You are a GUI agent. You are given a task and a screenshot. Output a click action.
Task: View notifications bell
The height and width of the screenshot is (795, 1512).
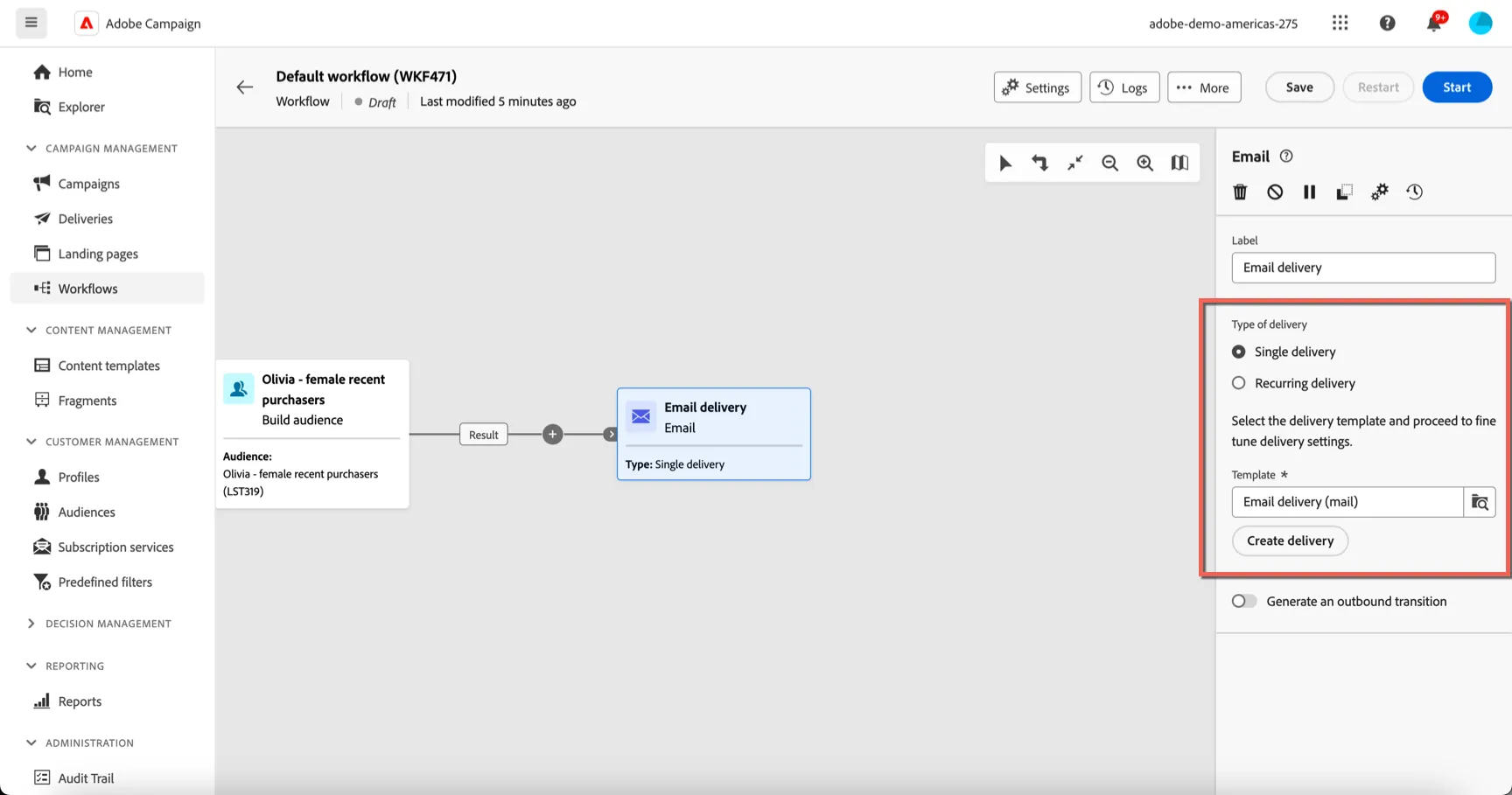coord(1434,23)
